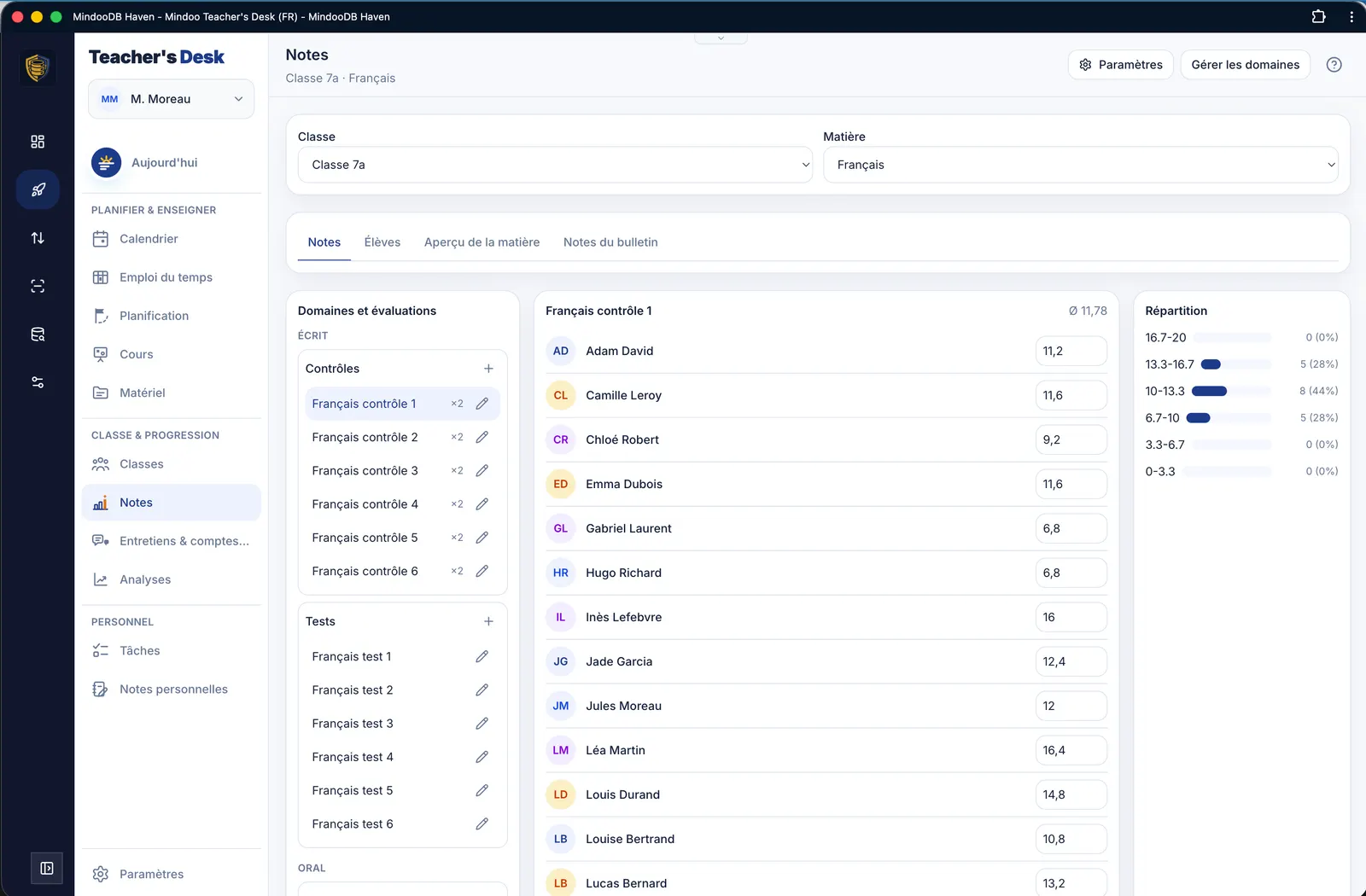The image size is (1366, 896).
Task: Click Léa Martin's grade field
Action: pos(1071,750)
